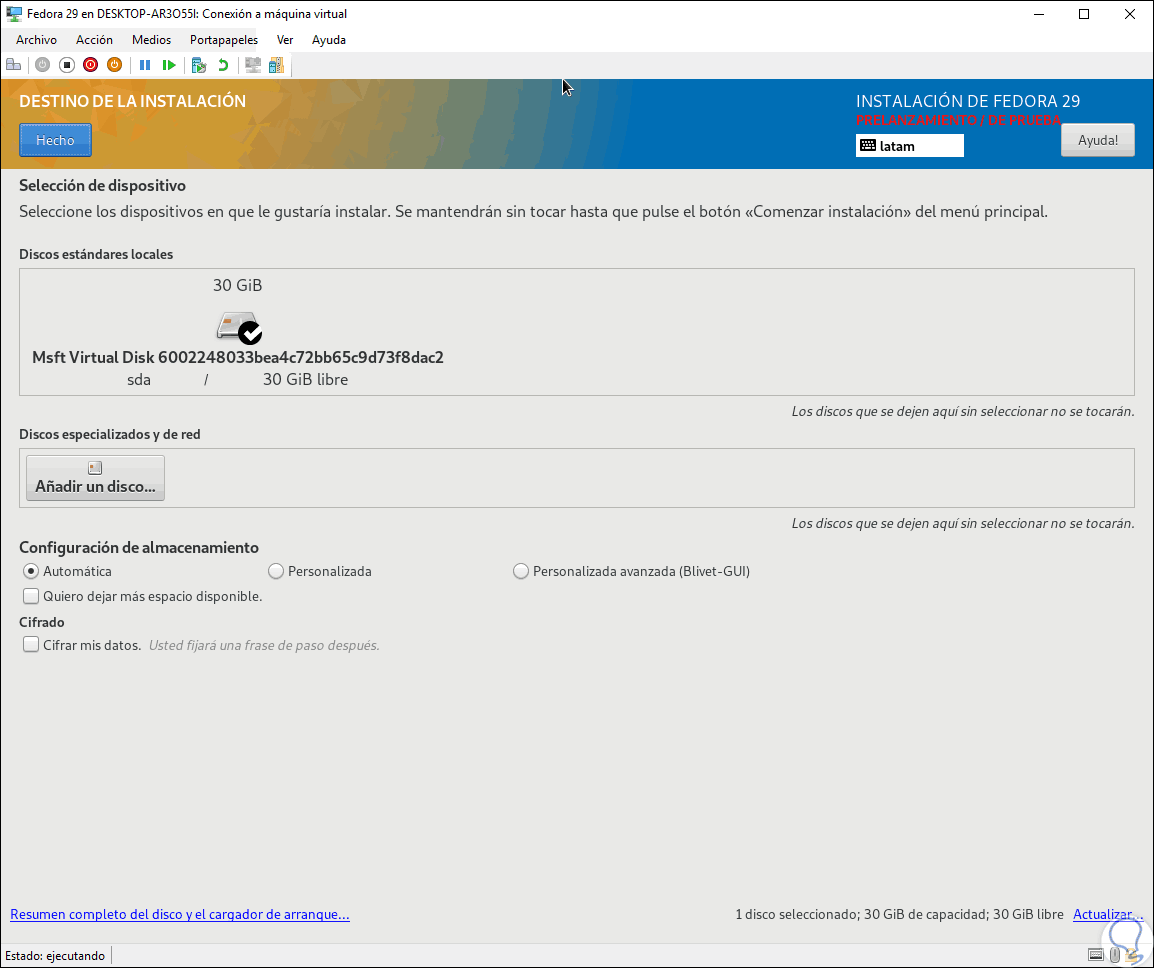Click the Checkpoint toolbar icon

pos(199,66)
